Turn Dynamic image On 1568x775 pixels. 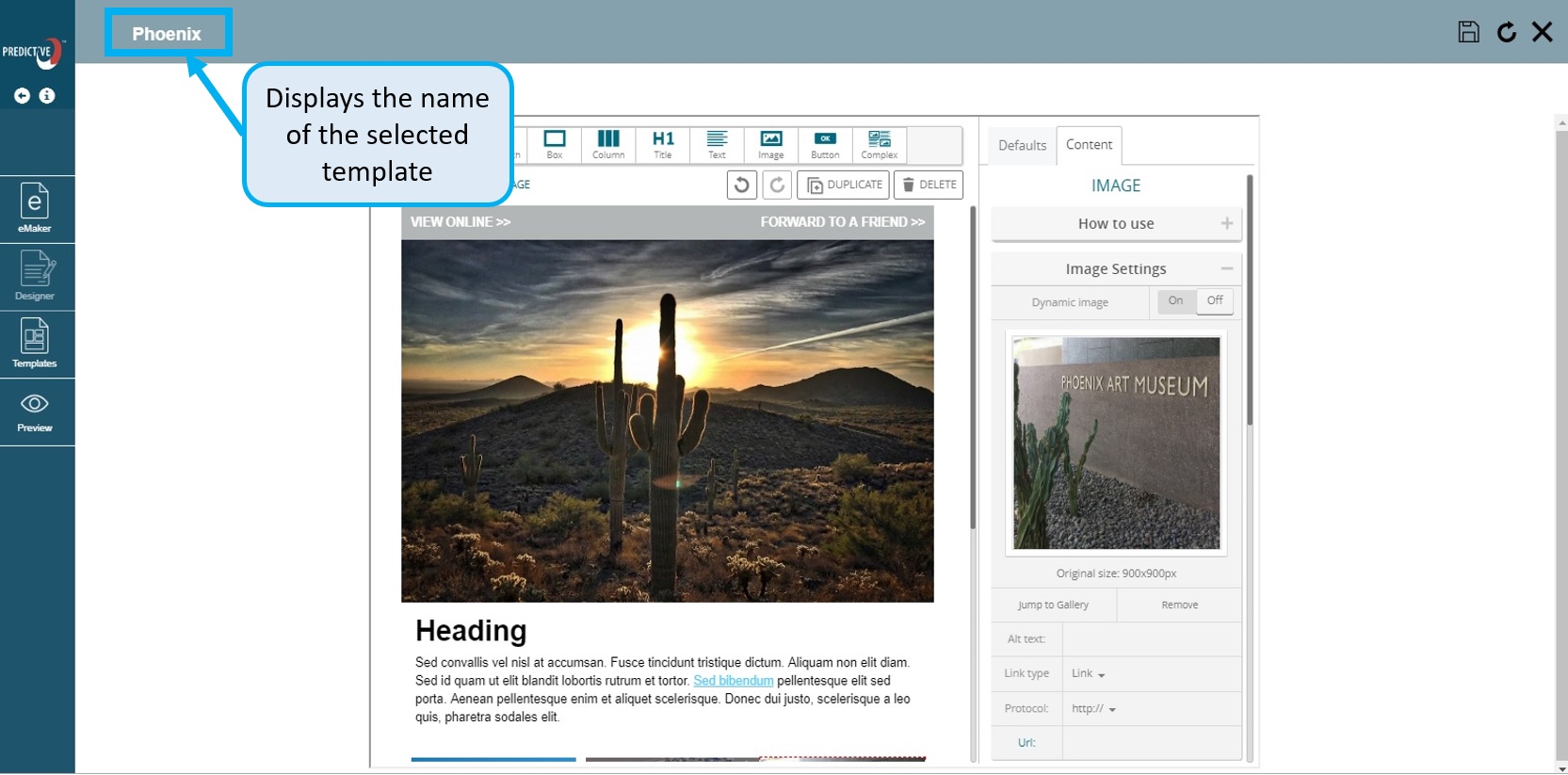1175,301
